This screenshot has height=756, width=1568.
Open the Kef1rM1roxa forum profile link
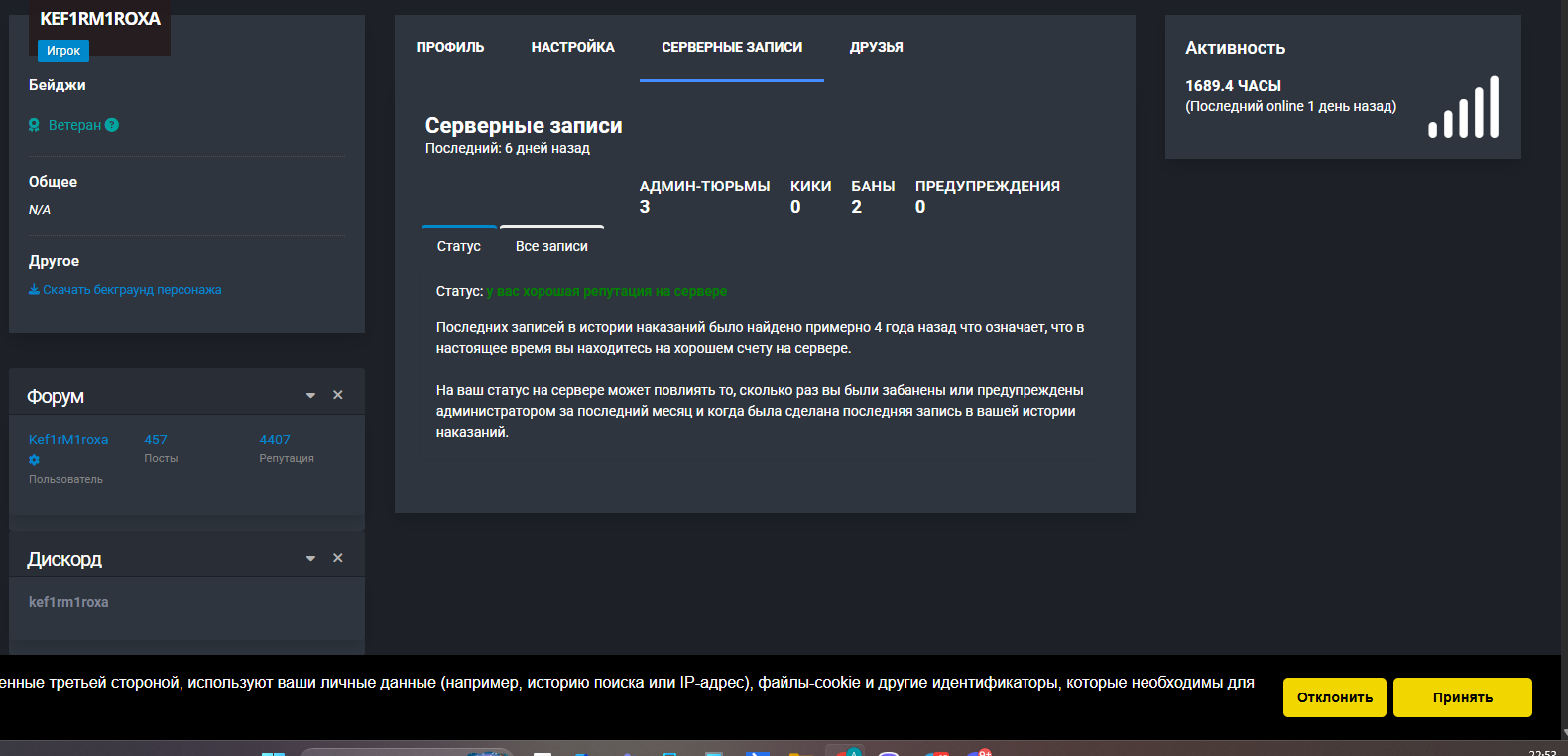click(x=68, y=440)
